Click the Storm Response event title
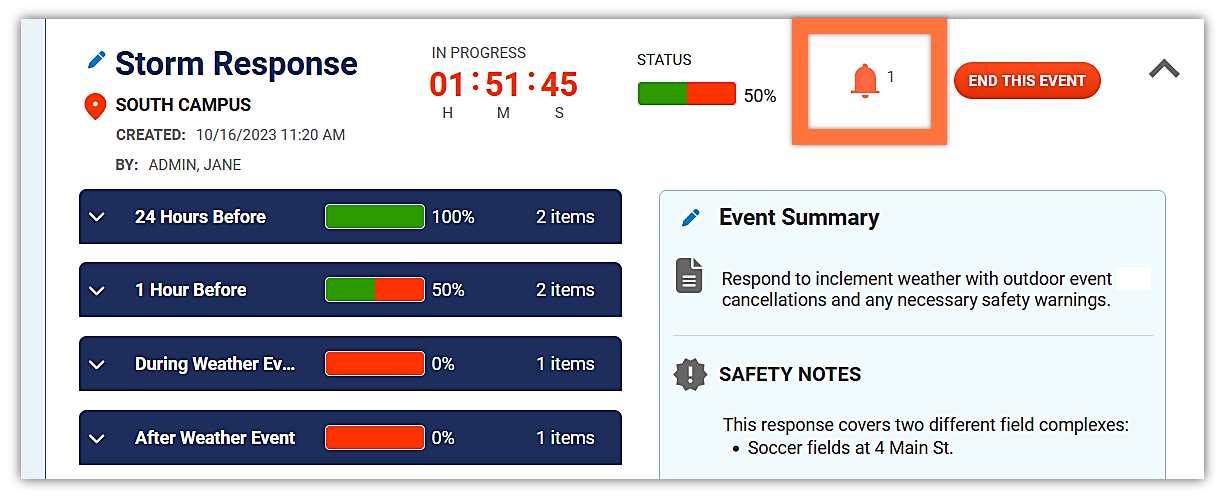The image size is (1226, 498). pyautogui.click(x=236, y=63)
